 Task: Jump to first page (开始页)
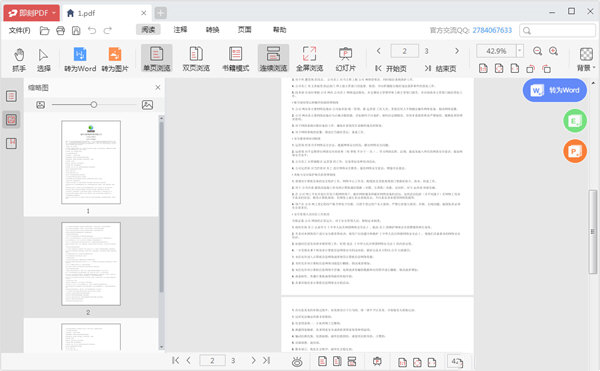point(391,68)
